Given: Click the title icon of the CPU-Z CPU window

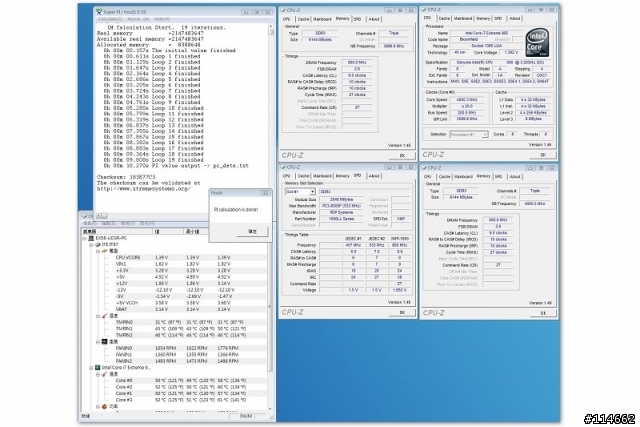Looking at the screenshot, I should coord(424,9).
